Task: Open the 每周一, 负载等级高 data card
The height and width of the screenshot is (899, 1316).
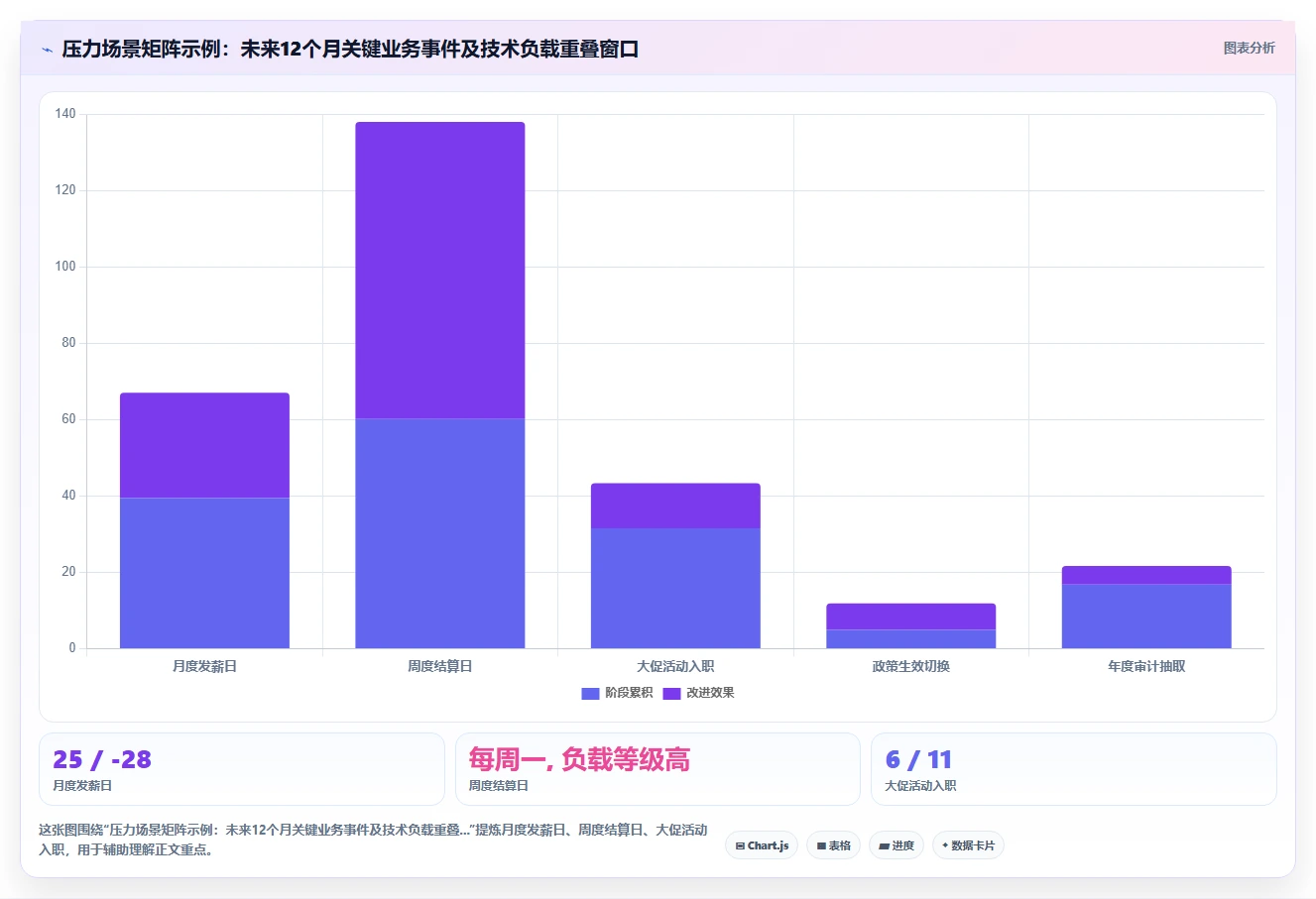Action: [x=658, y=769]
